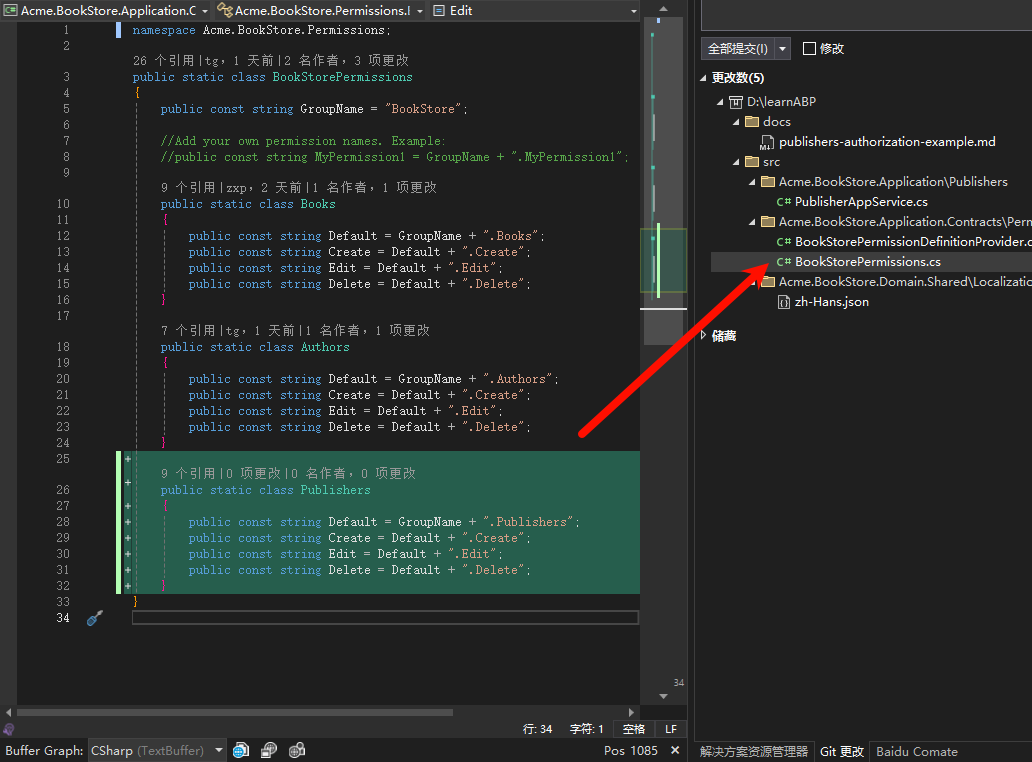Image resolution: width=1032 pixels, height=762 pixels.
Task: Click the empty line 34 in editor
Action: point(385,618)
